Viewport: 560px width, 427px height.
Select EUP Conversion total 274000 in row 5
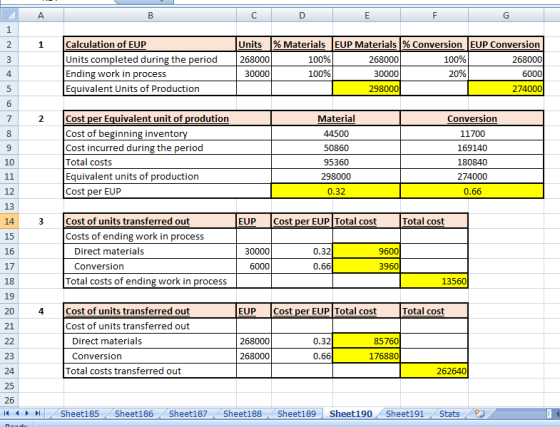(x=506, y=89)
